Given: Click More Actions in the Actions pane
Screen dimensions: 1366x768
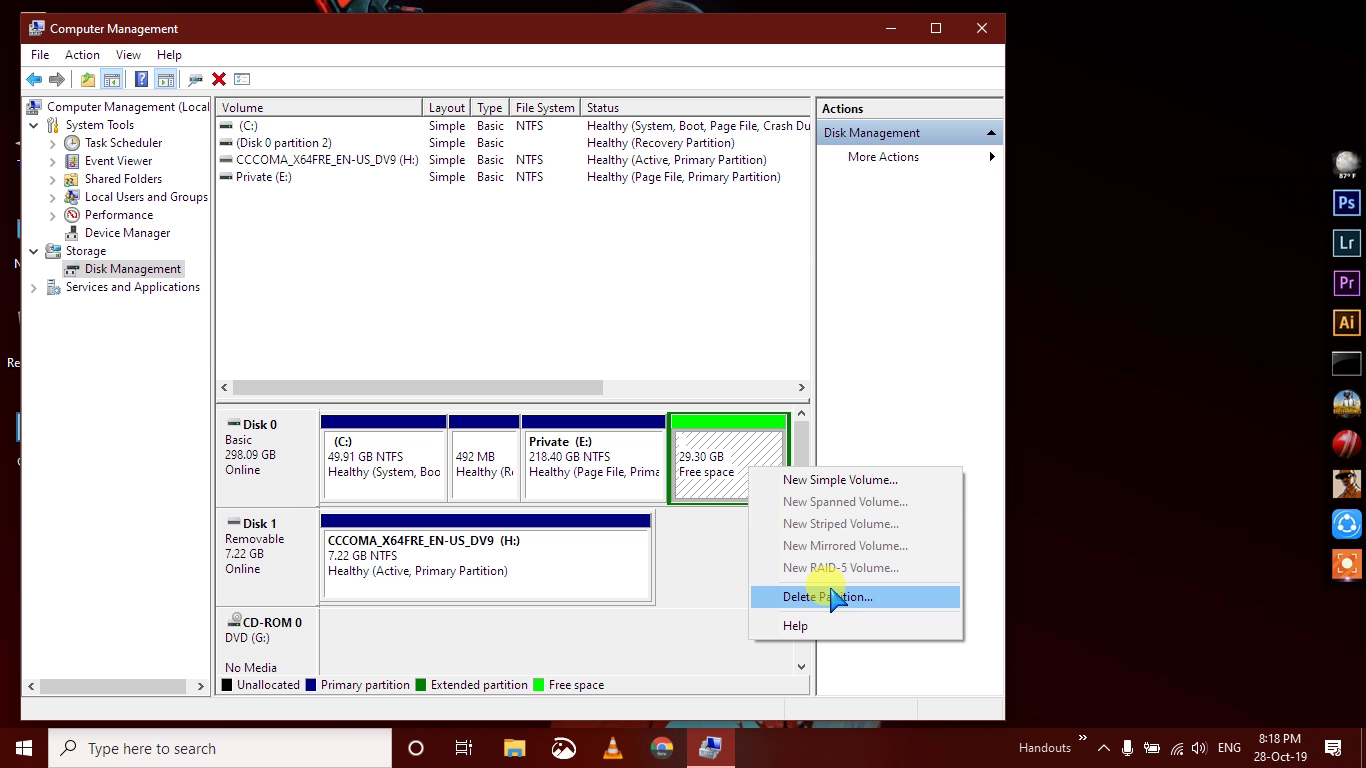Looking at the screenshot, I should 882,157.
